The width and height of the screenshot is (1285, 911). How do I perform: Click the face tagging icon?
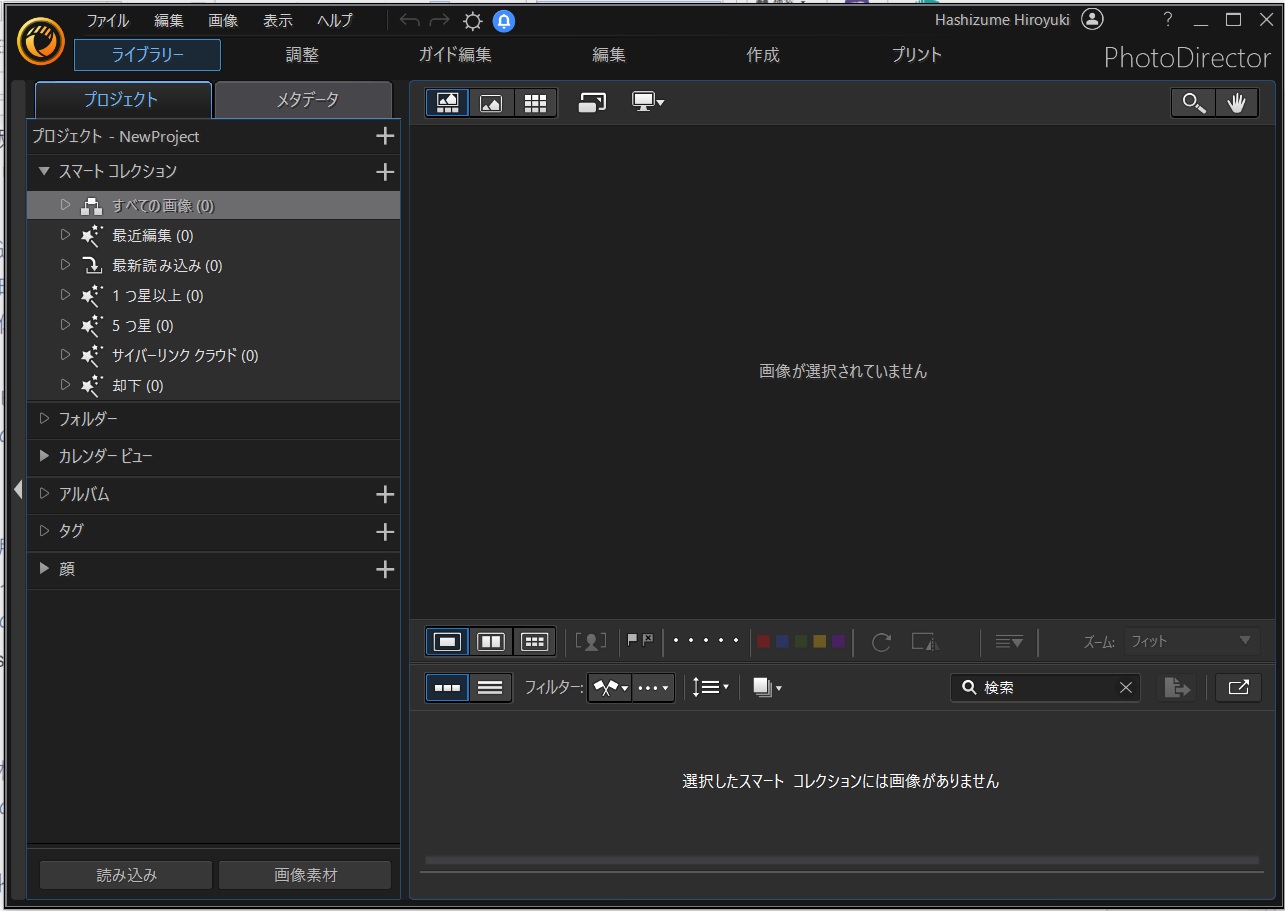click(592, 642)
